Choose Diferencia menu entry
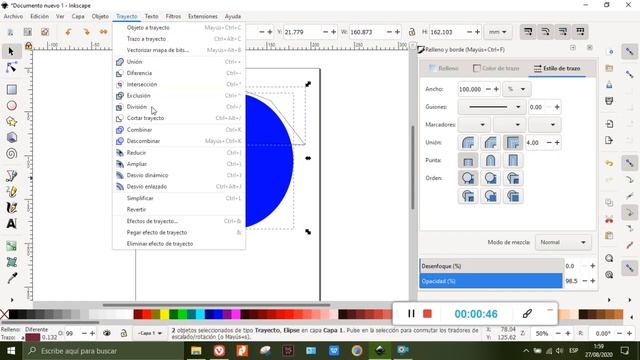Image resolution: width=640 pixels, height=360 pixels. 179,73
